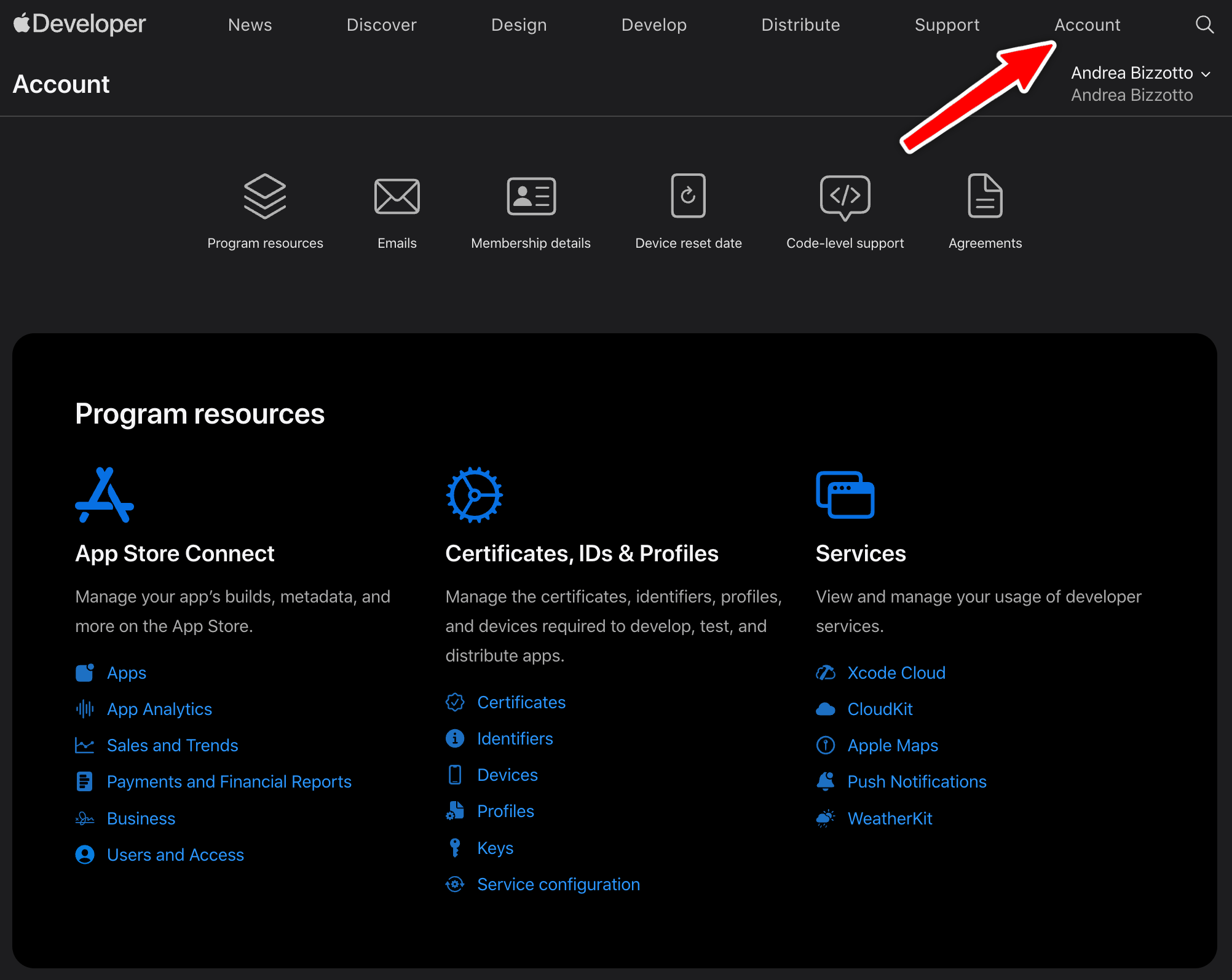Click the App Store Connect logo icon
This screenshot has width=1232, height=980.
tap(105, 495)
